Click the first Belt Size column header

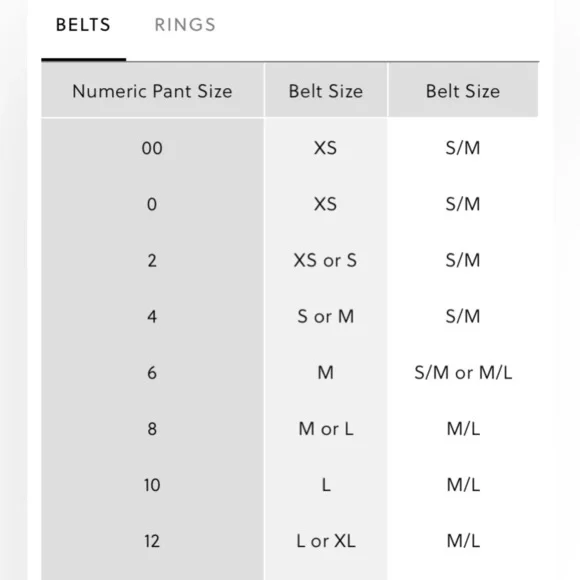point(326,91)
